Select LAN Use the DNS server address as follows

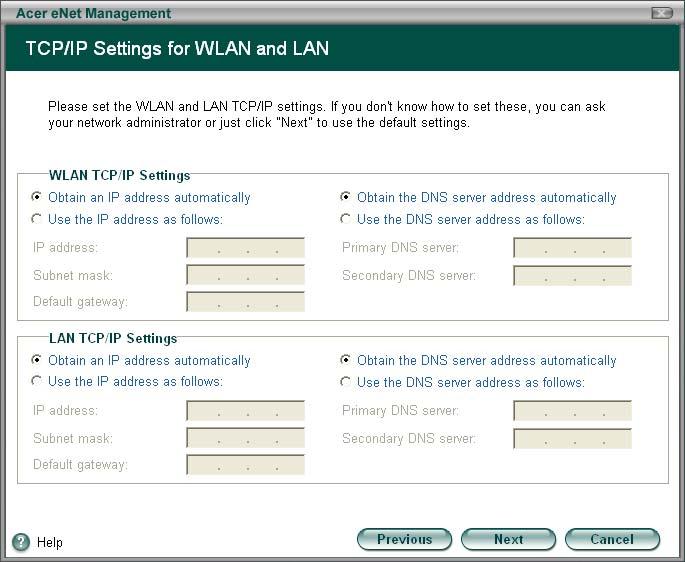[x=346, y=382]
